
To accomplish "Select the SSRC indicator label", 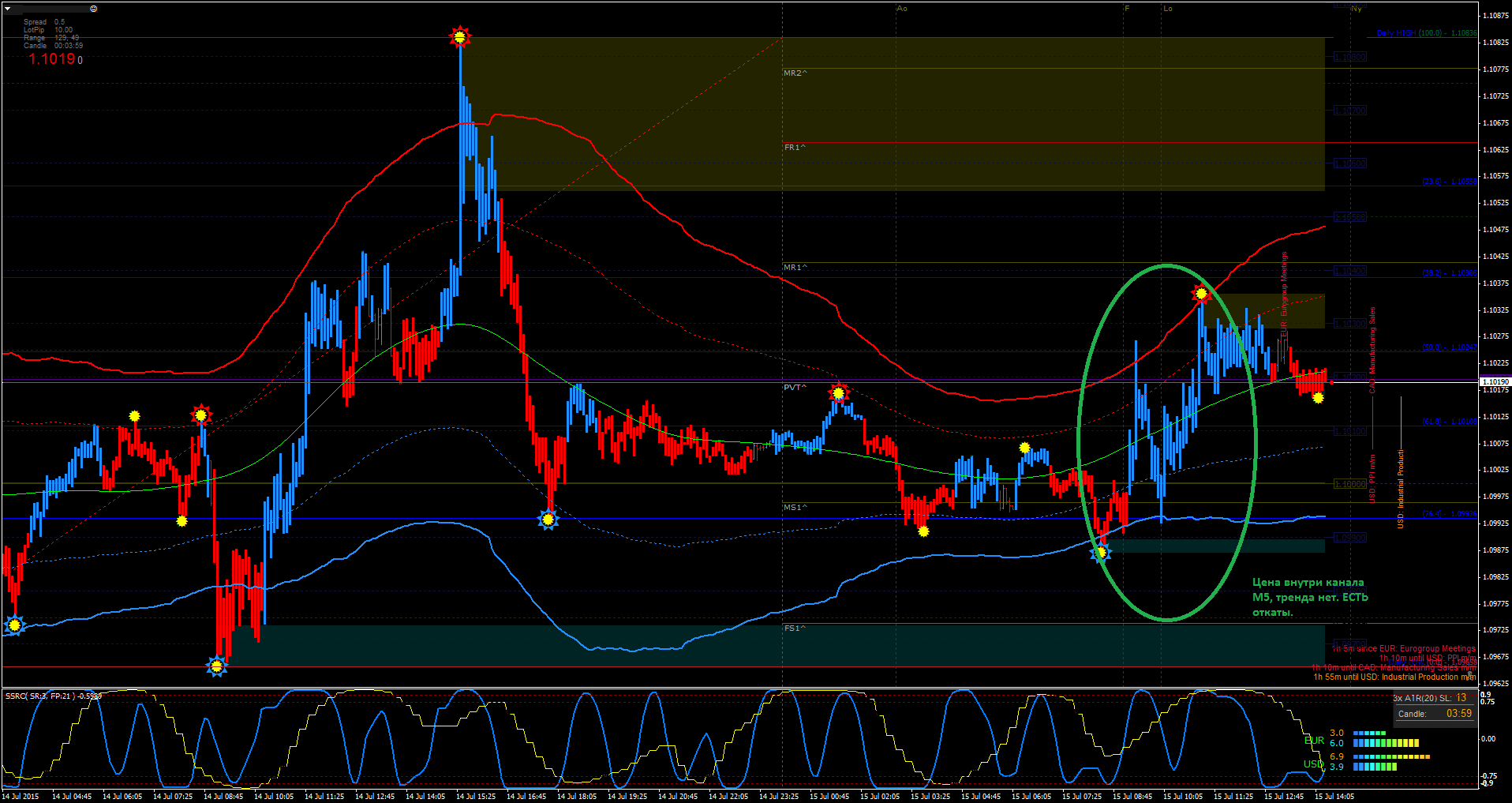I will [x=54, y=696].
